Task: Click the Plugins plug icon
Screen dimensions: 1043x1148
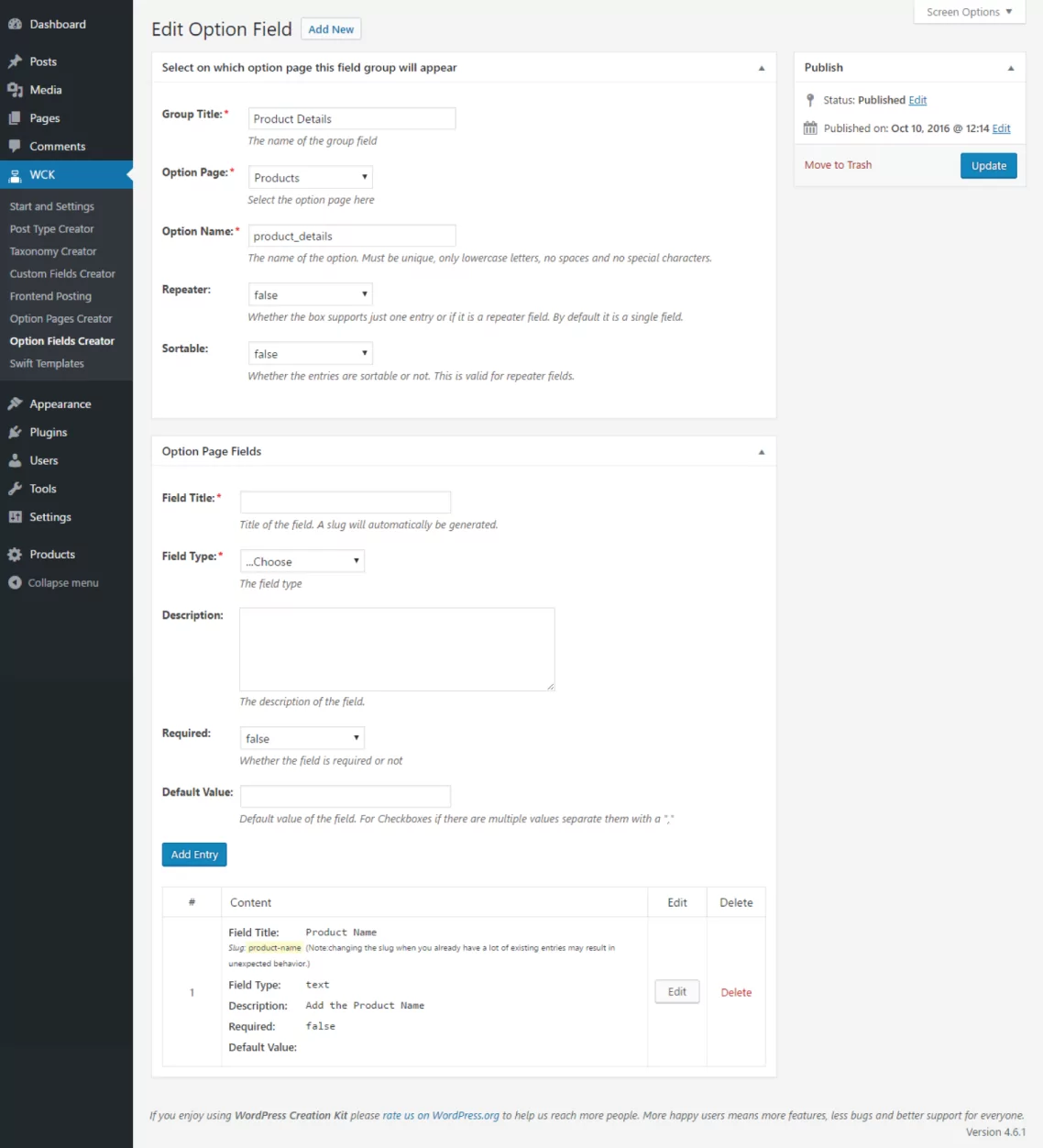Action: click(x=15, y=433)
